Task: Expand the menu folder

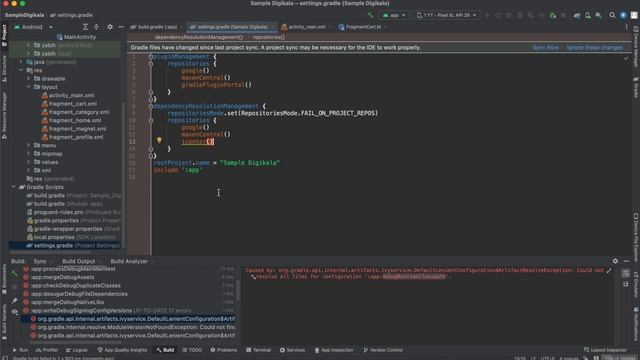Action: point(29,145)
